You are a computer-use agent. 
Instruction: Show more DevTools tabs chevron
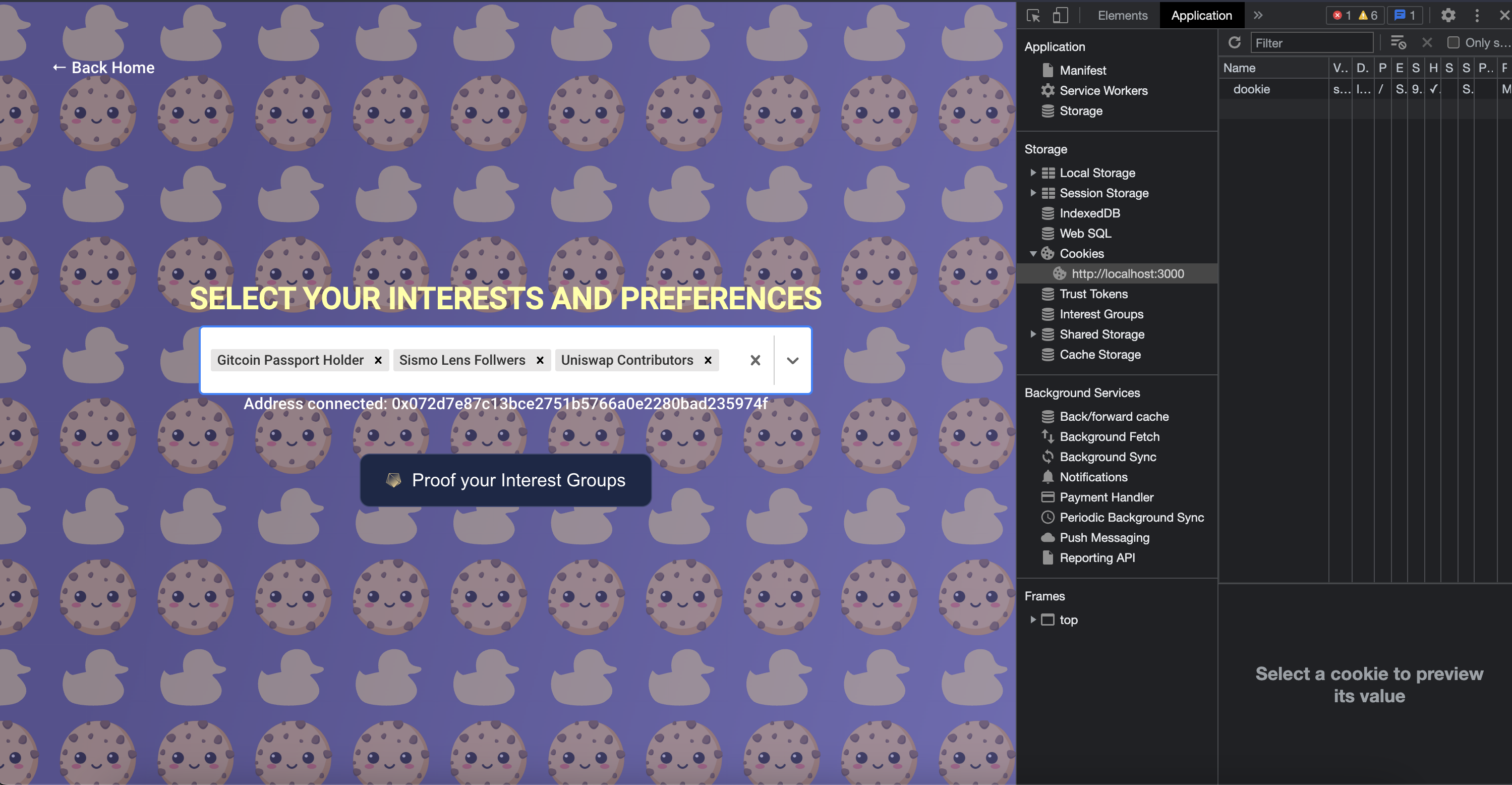pyautogui.click(x=1258, y=16)
